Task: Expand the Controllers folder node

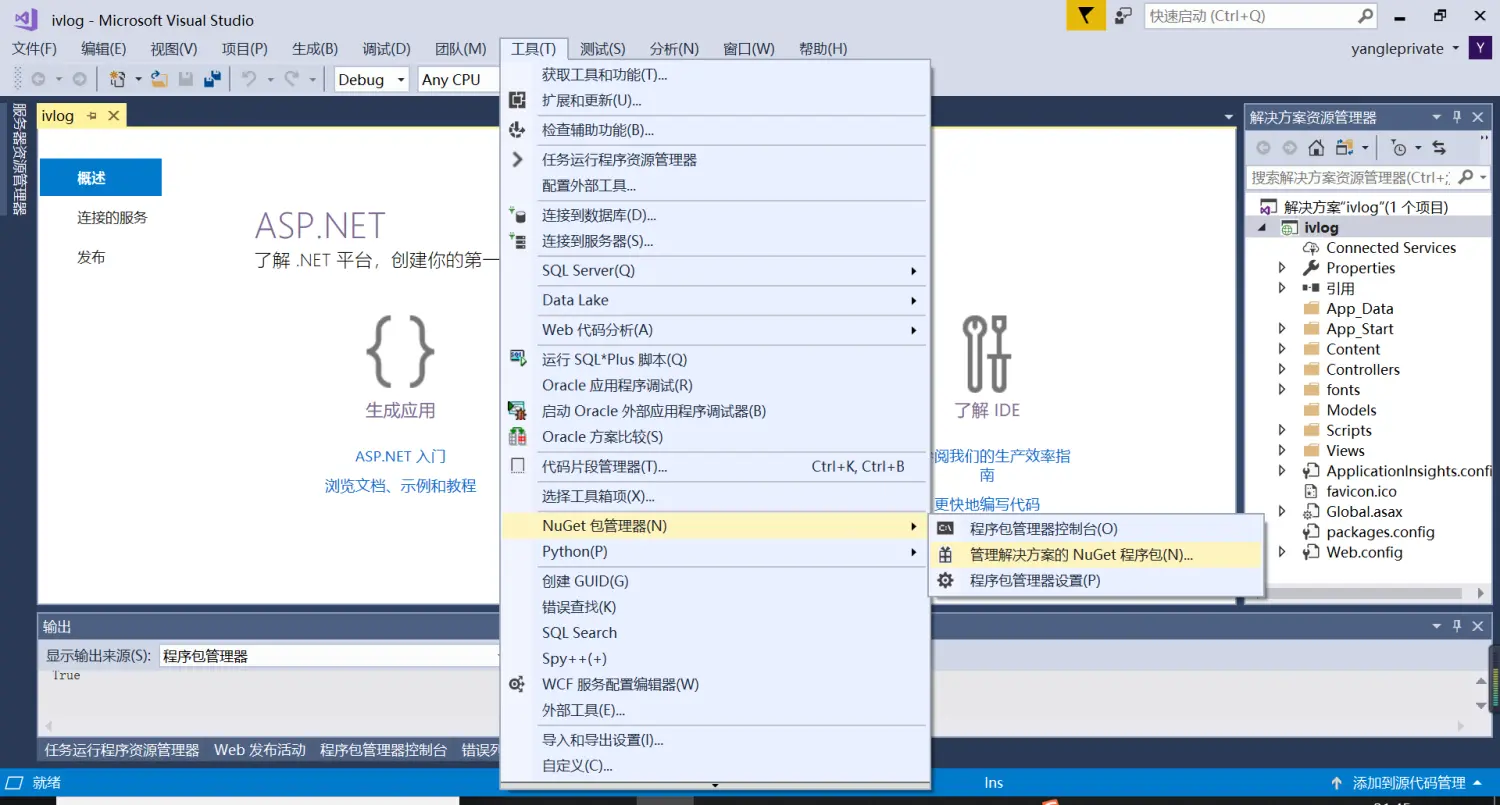Action: click(x=1282, y=370)
